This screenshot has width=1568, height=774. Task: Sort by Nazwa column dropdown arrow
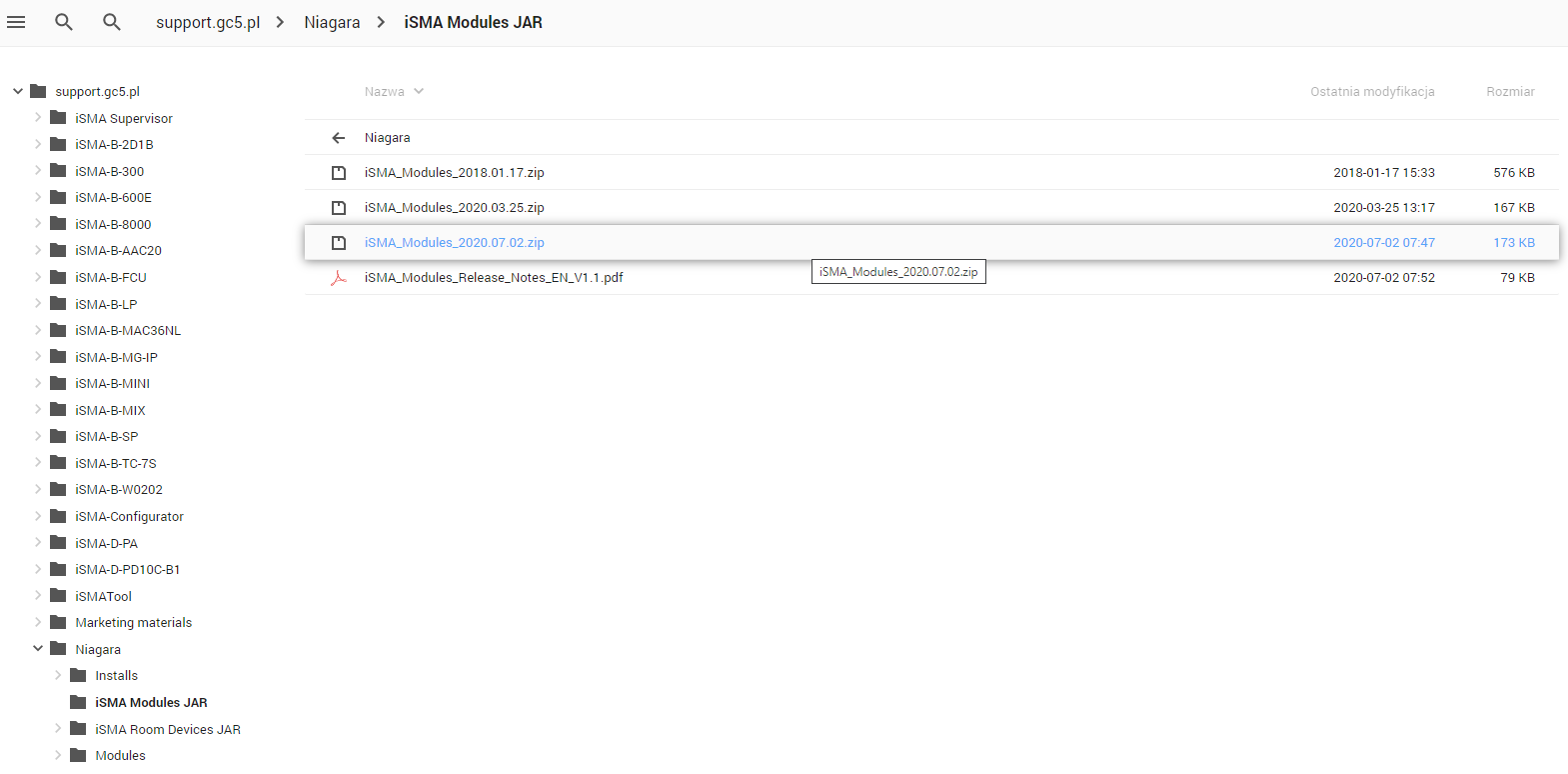coord(419,91)
